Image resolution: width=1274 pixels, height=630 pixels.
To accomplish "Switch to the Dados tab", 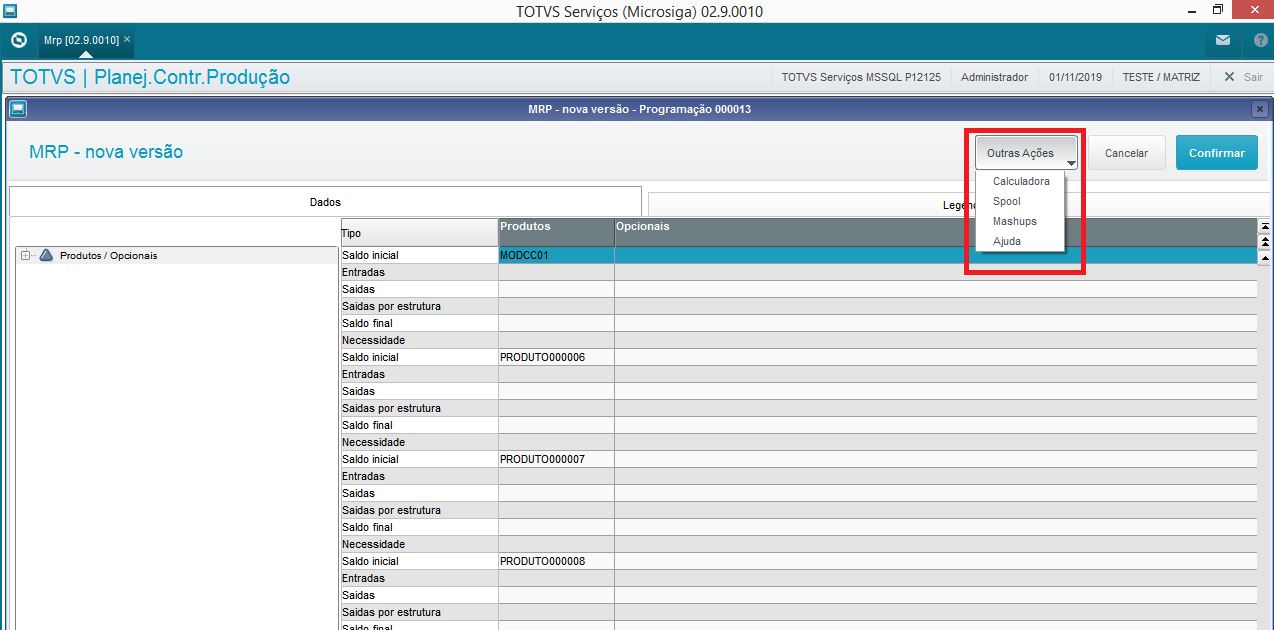I will click(x=325, y=202).
